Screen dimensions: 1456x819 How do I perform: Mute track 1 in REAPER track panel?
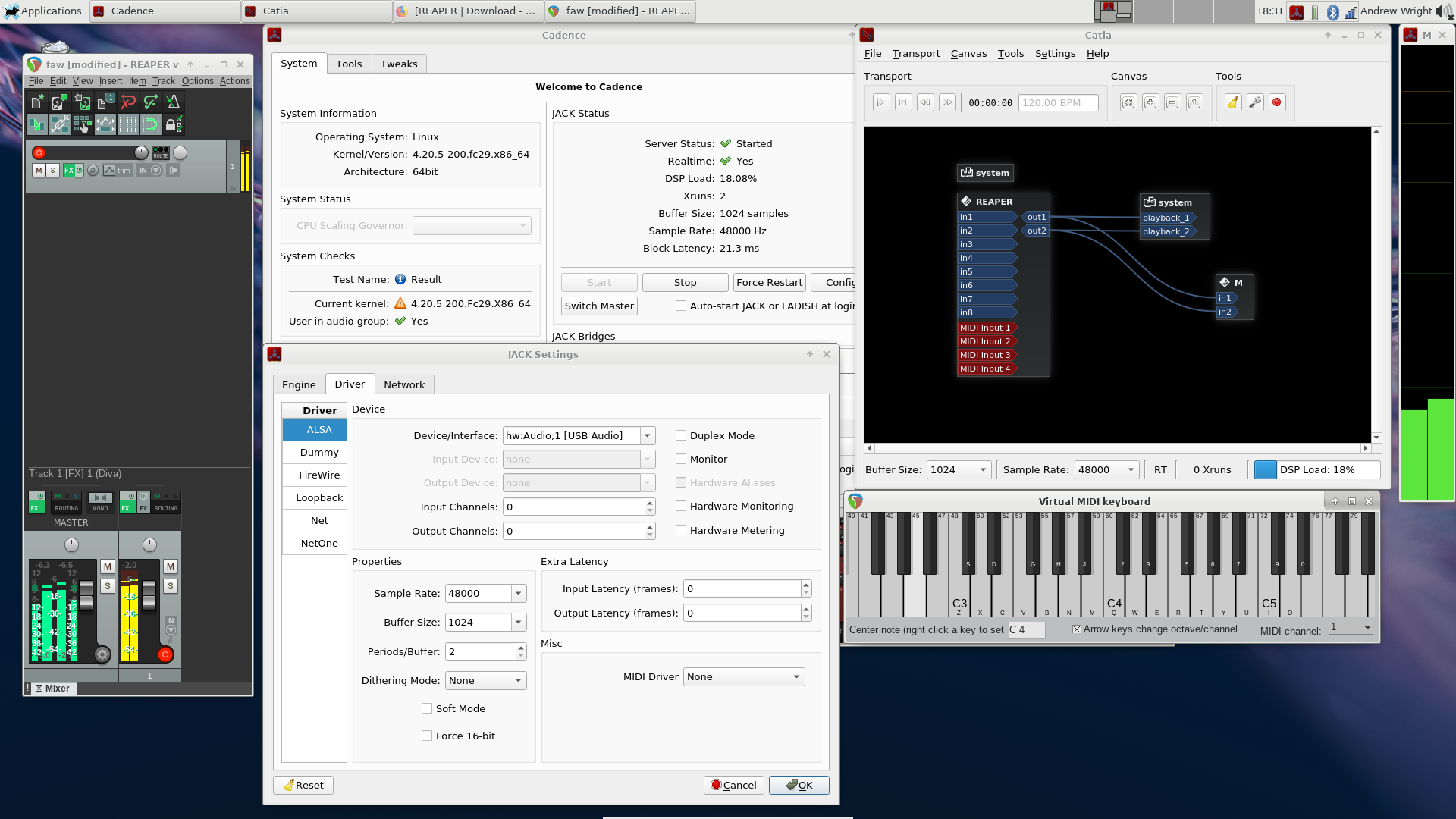[39, 171]
